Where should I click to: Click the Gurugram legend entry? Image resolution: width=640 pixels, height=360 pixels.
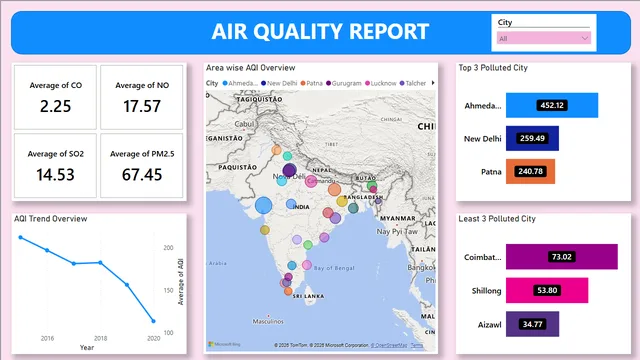point(344,83)
